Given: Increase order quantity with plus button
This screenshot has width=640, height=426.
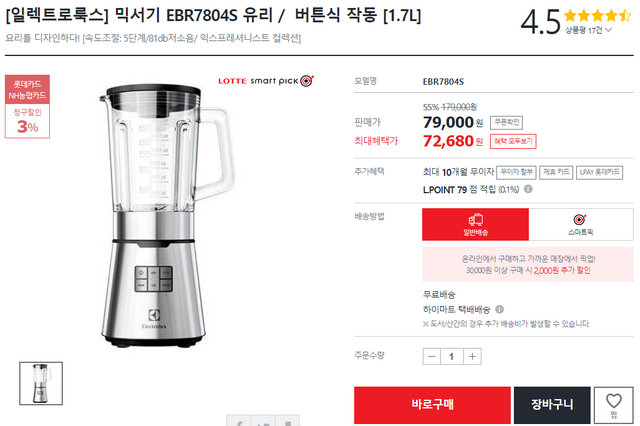Looking at the screenshot, I should 472,356.
